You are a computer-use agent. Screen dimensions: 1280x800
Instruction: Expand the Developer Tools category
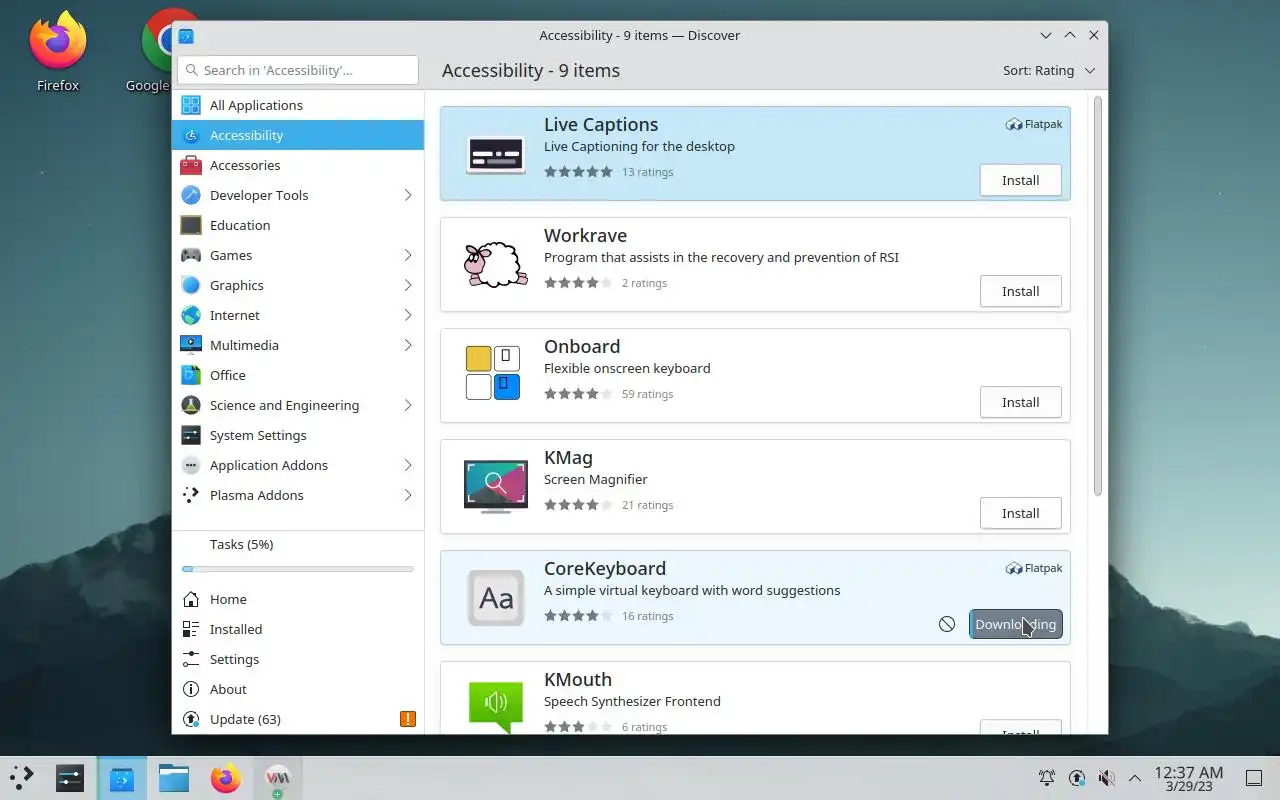[408, 195]
